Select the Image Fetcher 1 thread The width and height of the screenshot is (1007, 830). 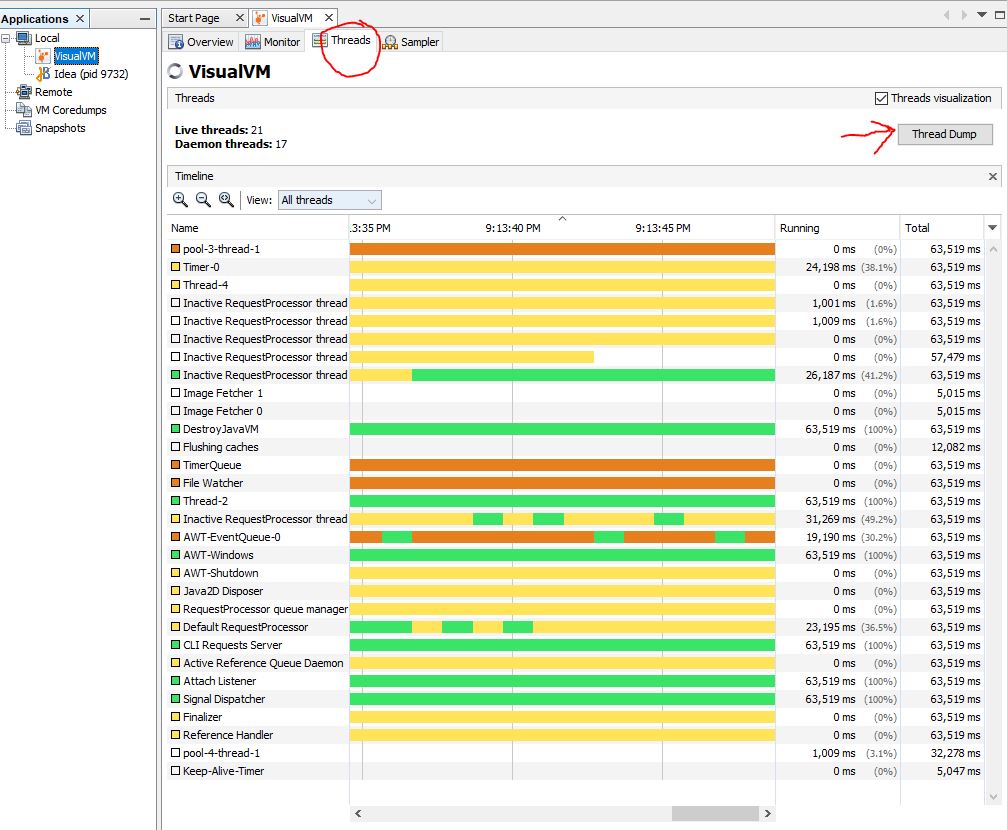[x=577, y=393]
